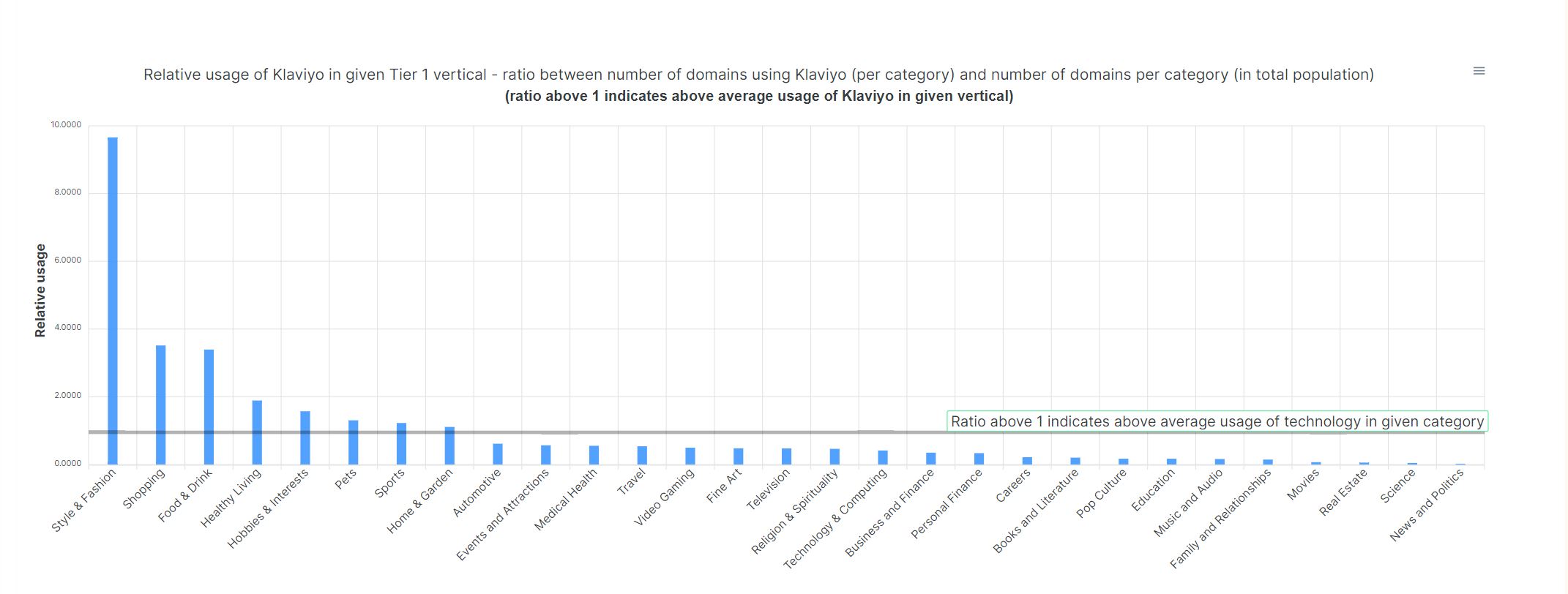Click the Books and Literature axis label

pyautogui.click(x=1036, y=511)
